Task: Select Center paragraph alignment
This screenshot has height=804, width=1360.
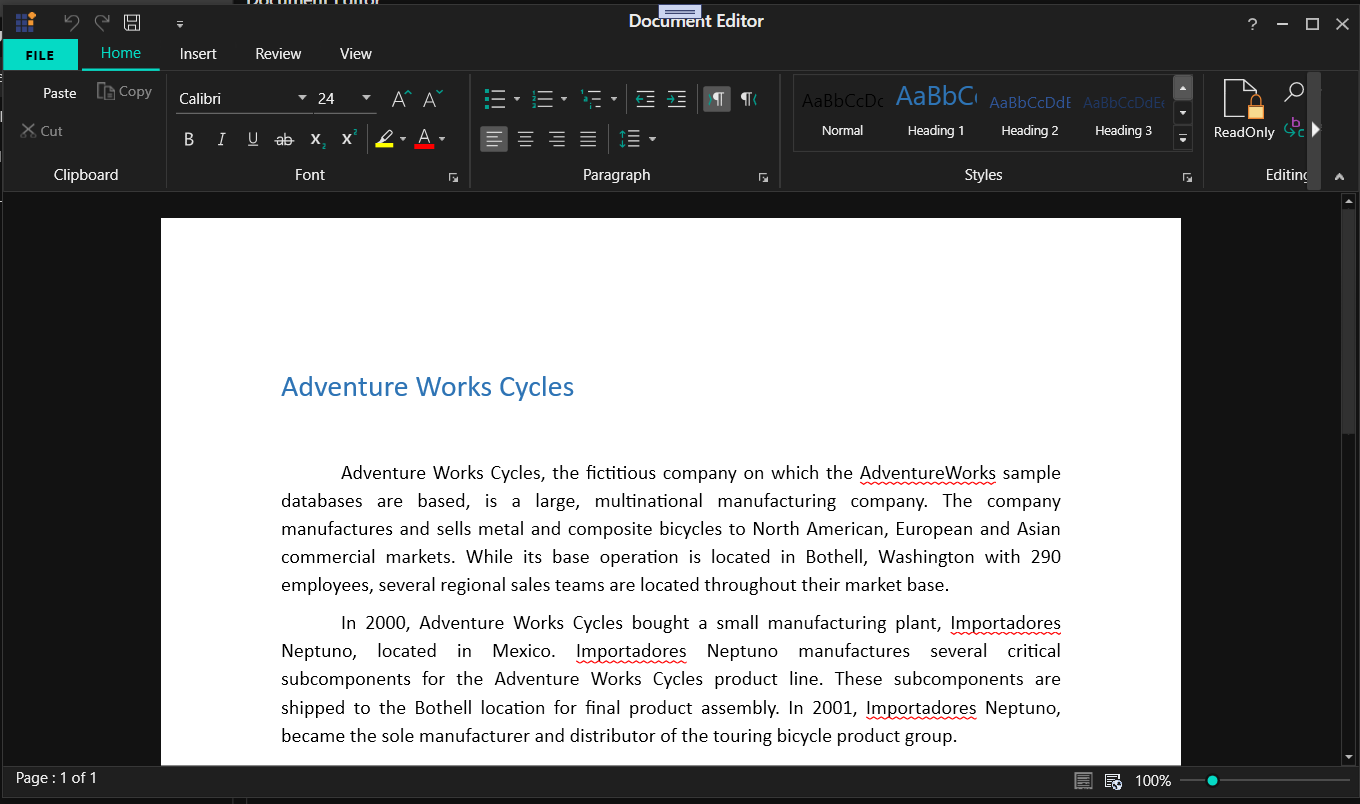Action: click(x=525, y=139)
